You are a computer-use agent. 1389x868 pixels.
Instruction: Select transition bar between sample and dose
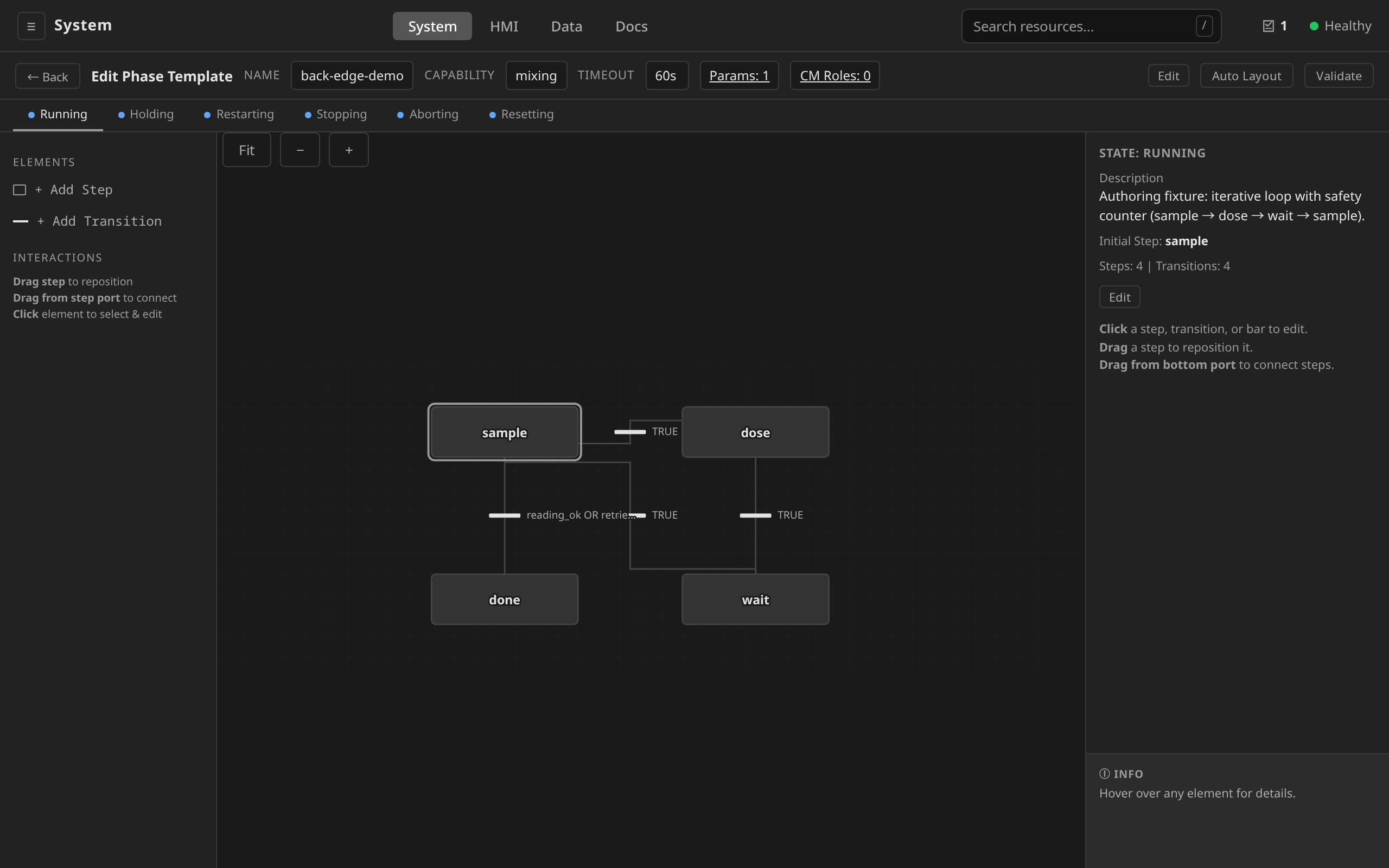(x=629, y=432)
